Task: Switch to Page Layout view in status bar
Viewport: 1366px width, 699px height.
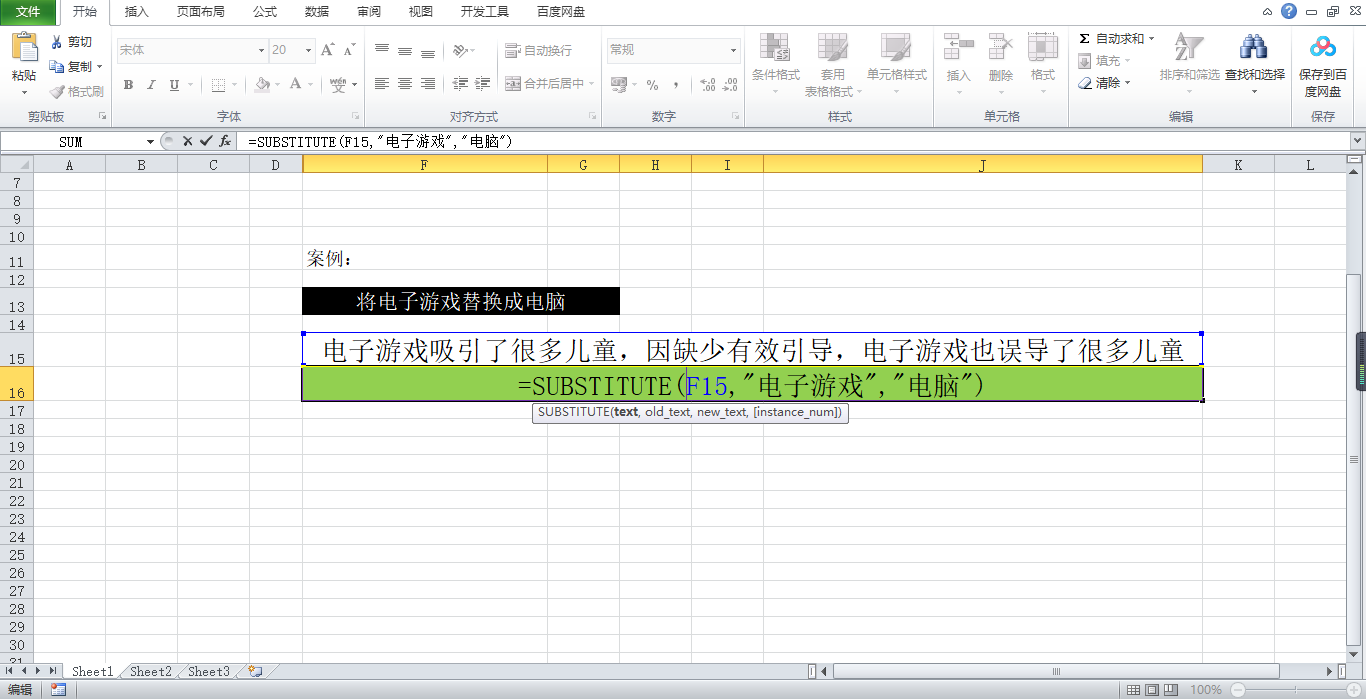Action: coord(1153,689)
